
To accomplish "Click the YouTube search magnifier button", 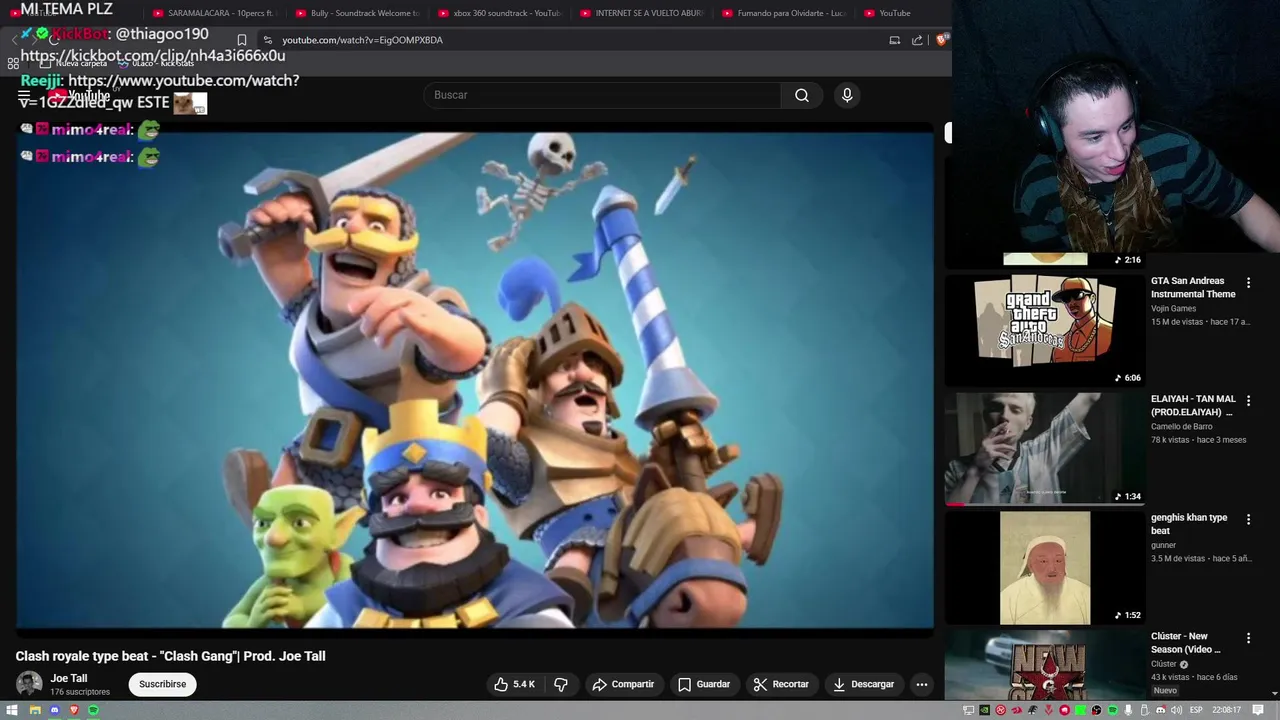I will [802, 95].
